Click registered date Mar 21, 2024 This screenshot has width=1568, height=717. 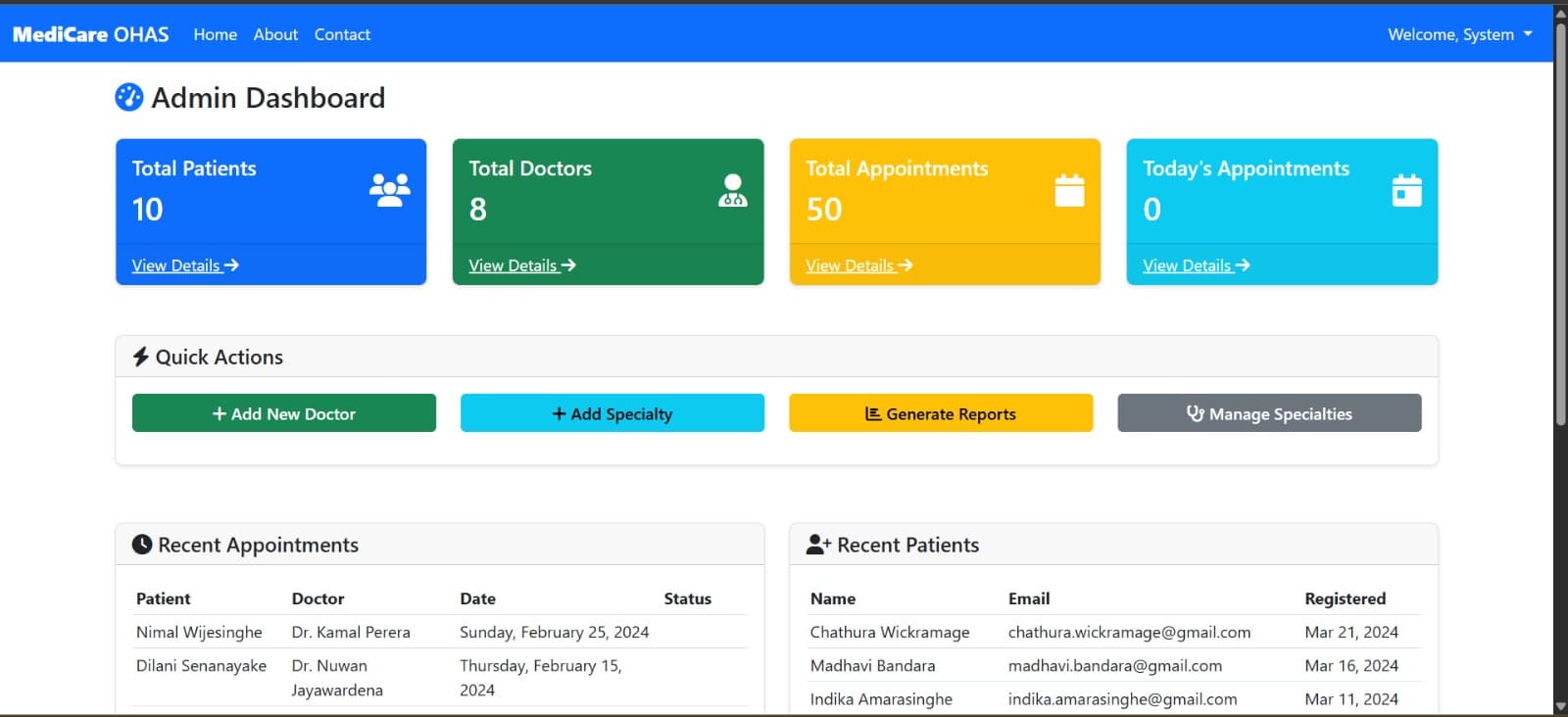1351,632
